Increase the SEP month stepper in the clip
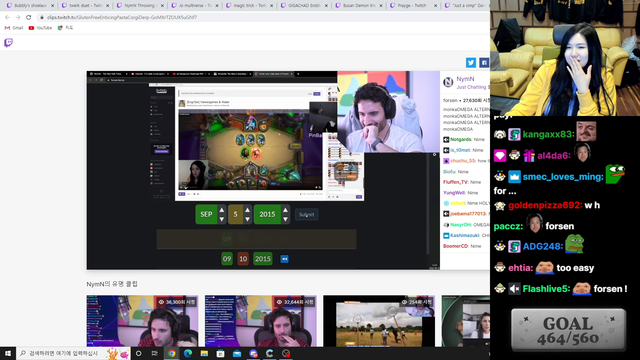640x360 pixels. click(222, 210)
